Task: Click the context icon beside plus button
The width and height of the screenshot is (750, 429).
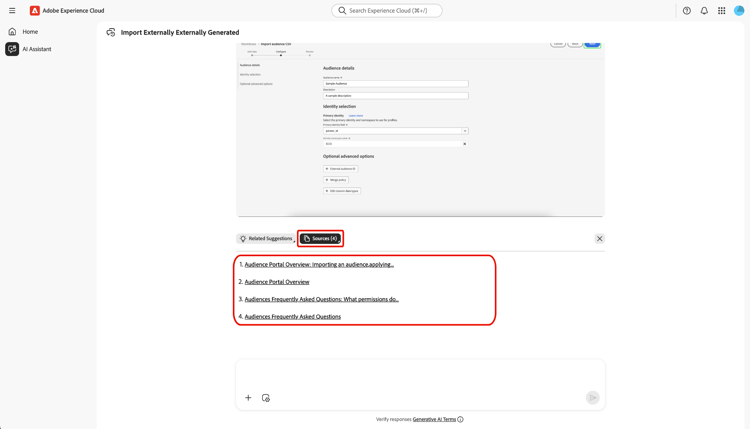Action: (x=266, y=397)
